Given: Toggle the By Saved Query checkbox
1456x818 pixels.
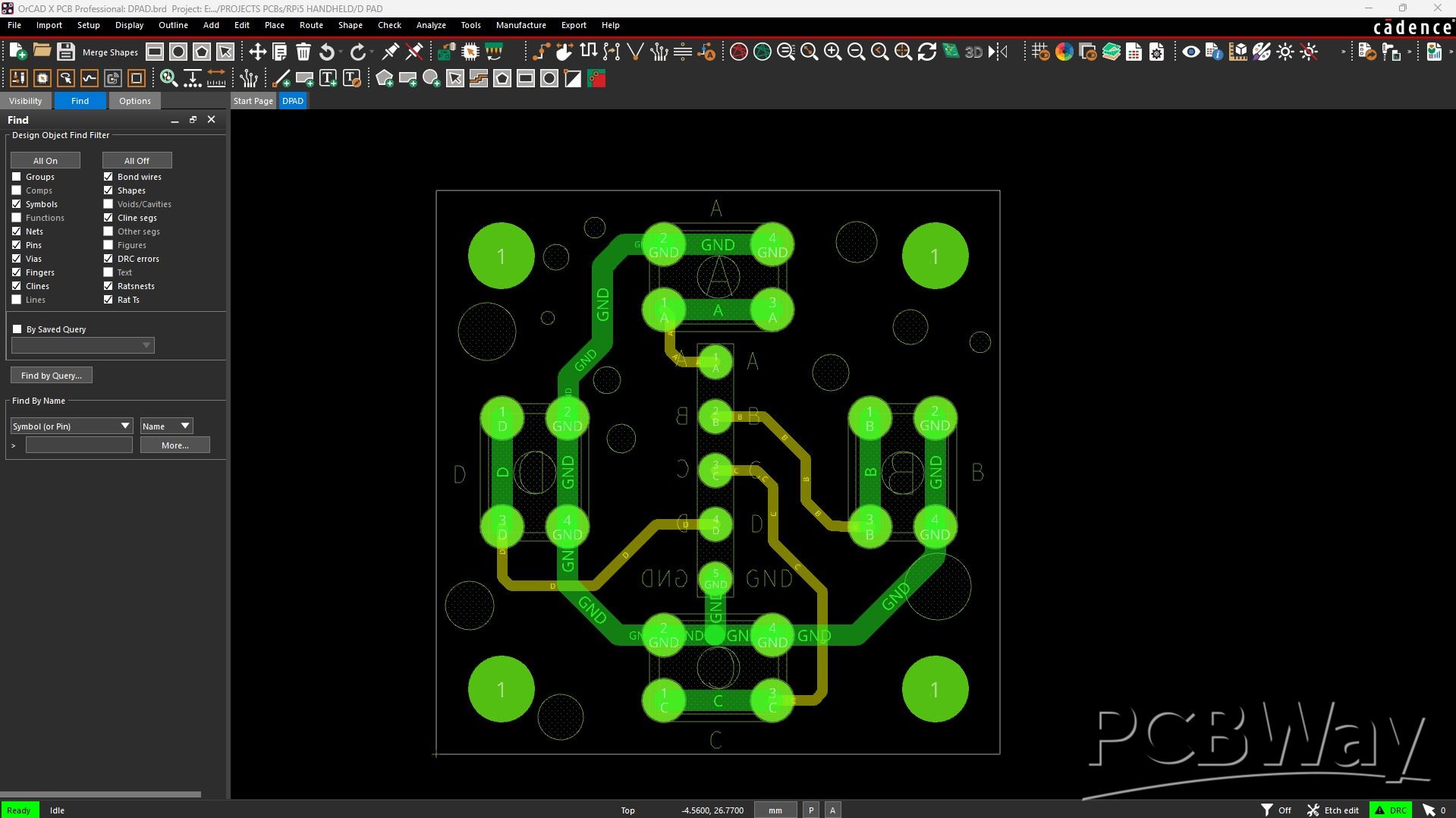Looking at the screenshot, I should (17, 329).
